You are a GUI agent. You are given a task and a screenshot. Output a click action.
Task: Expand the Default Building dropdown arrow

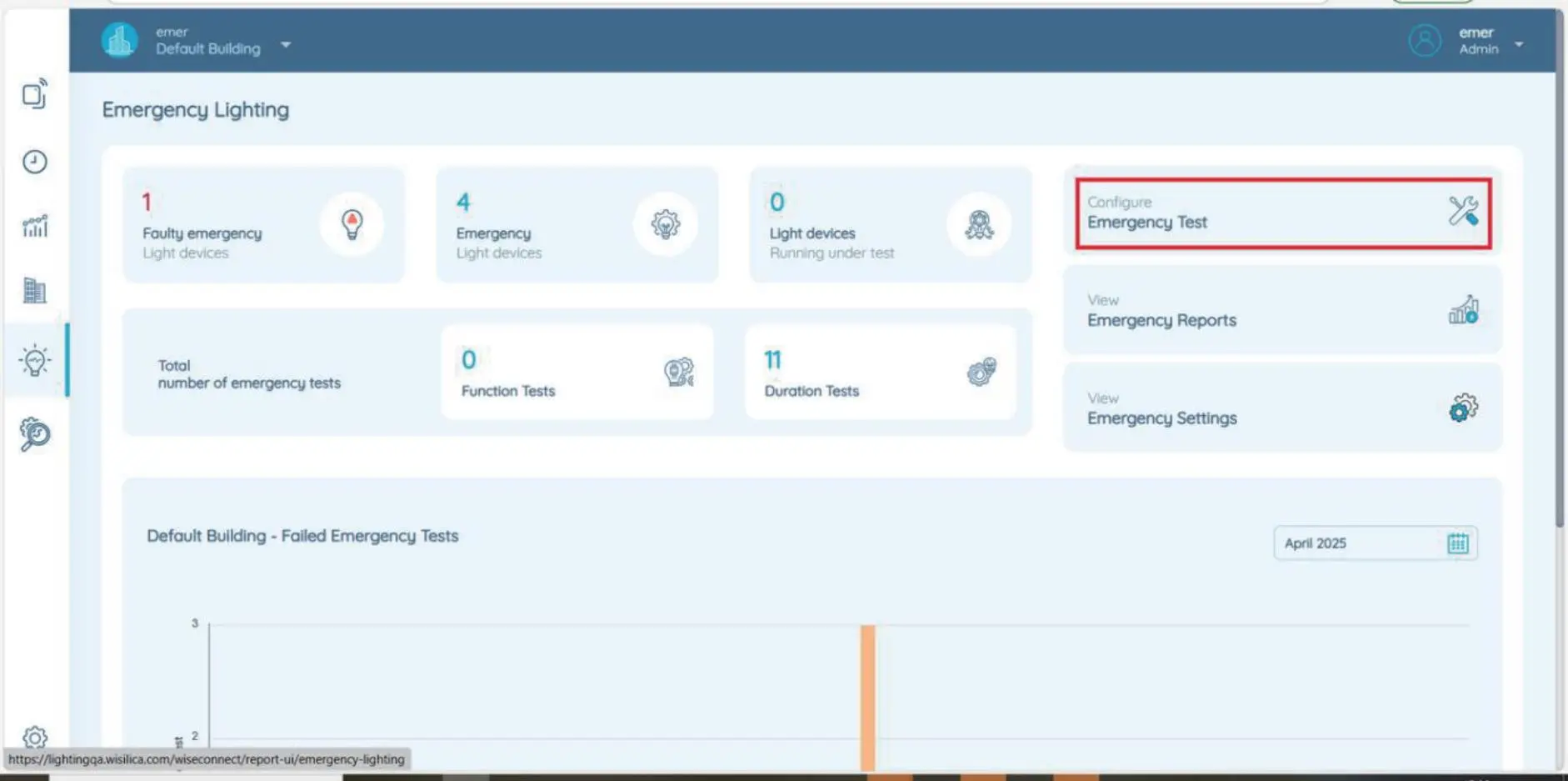(x=286, y=45)
